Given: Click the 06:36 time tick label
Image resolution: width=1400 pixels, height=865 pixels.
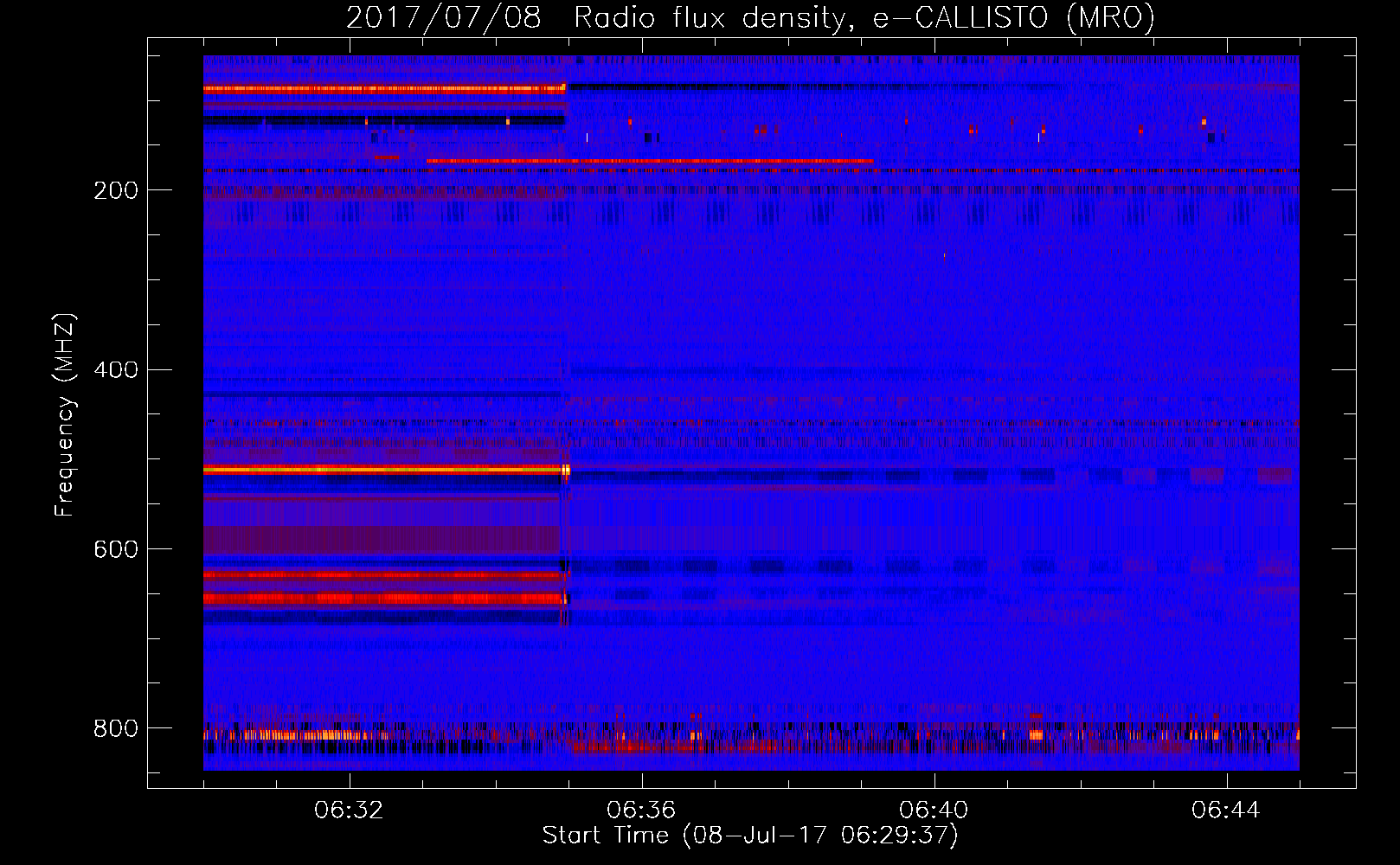Looking at the screenshot, I should (x=641, y=811).
